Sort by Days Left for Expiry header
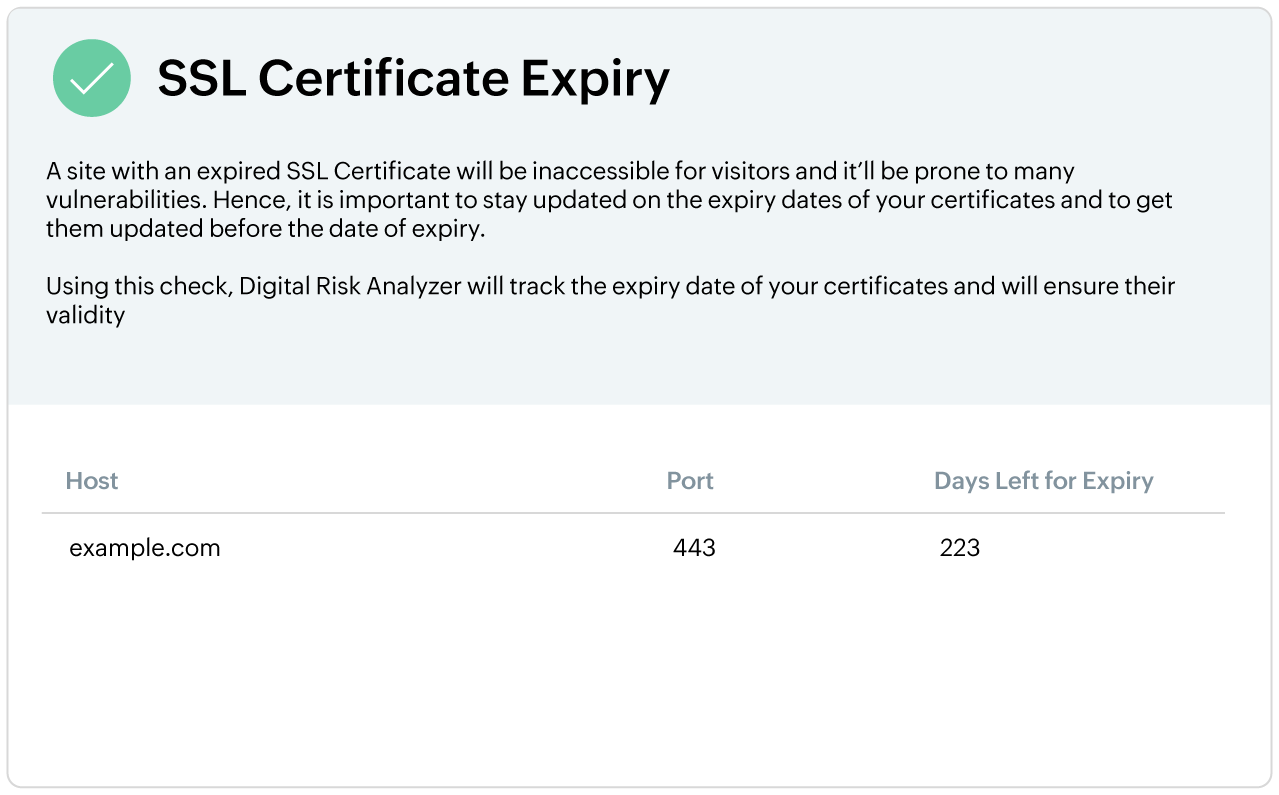This screenshot has width=1279, height=795. (x=1043, y=481)
